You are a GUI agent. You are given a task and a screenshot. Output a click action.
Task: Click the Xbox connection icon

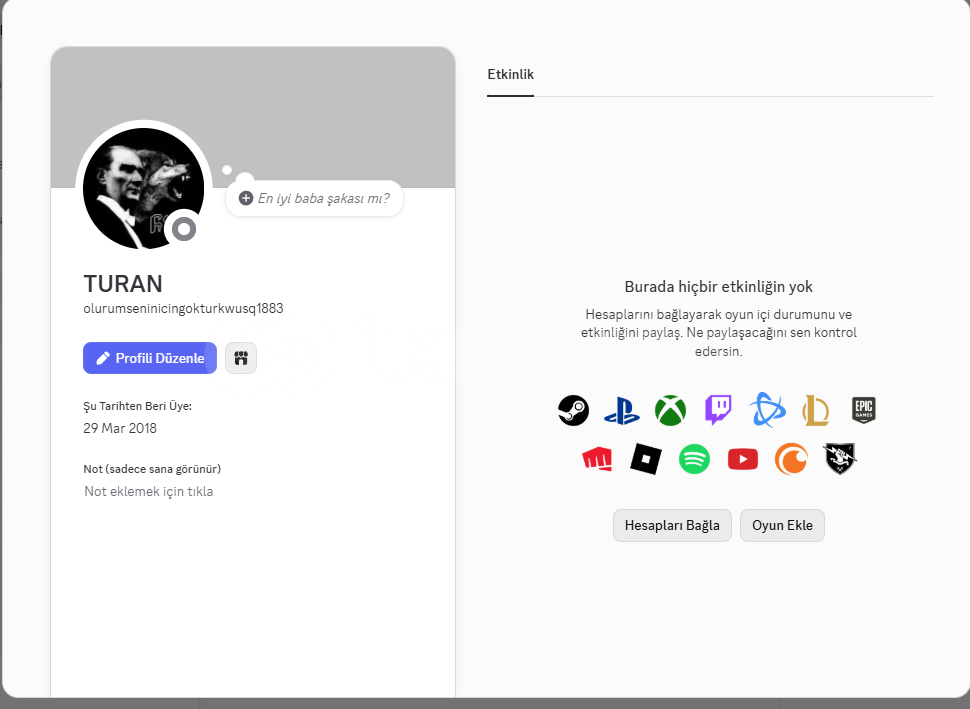coord(671,410)
